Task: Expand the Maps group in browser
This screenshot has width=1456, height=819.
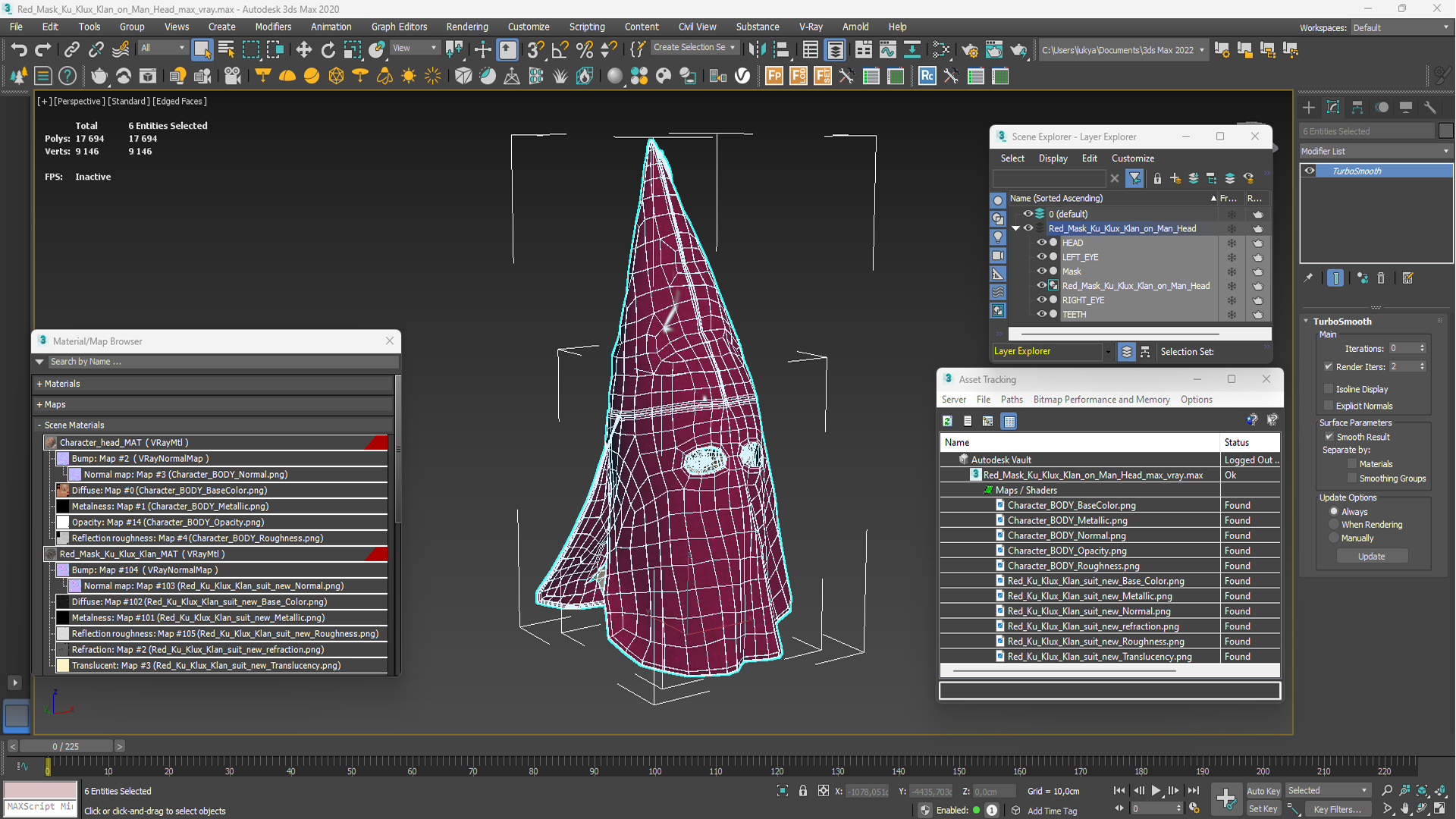Action: click(x=39, y=404)
